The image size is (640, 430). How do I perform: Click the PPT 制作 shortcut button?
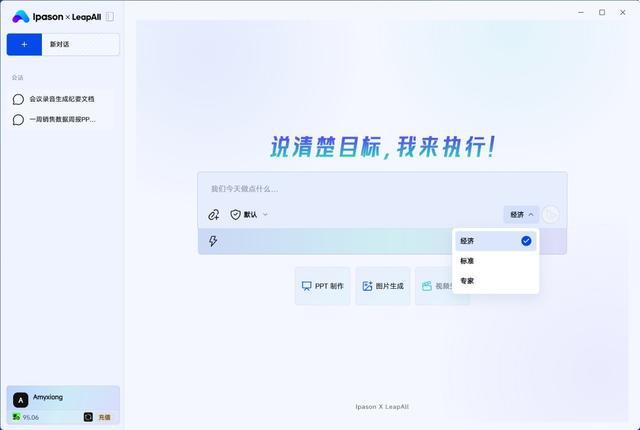tap(322, 286)
